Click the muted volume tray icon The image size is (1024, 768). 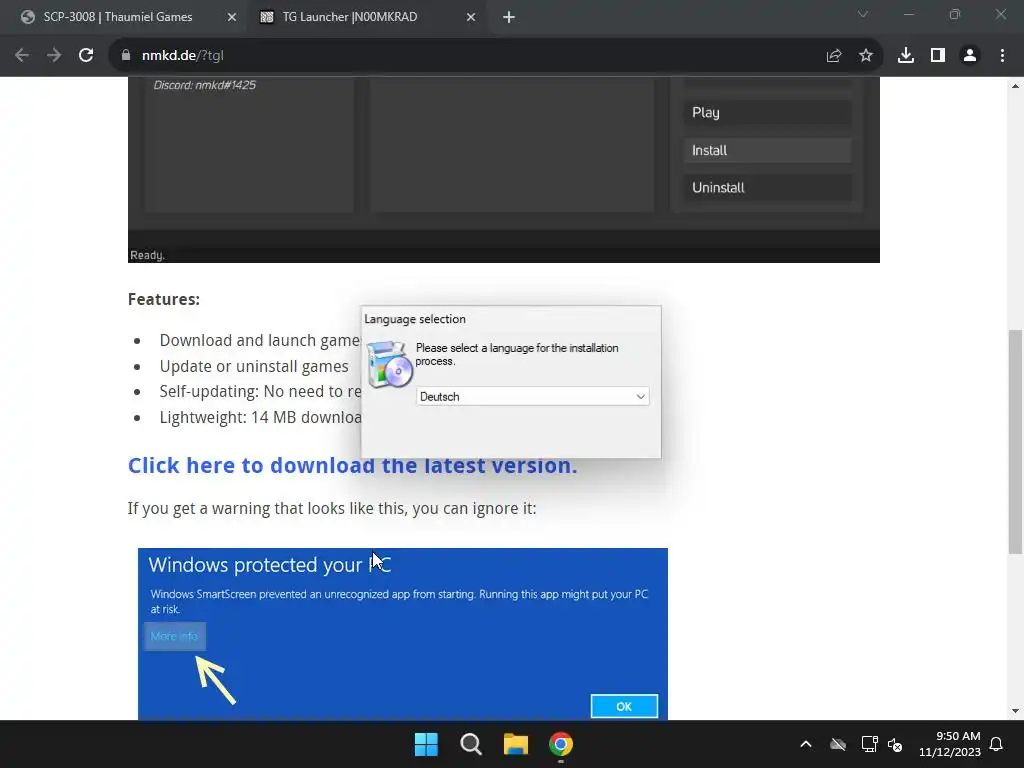[x=895, y=744]
